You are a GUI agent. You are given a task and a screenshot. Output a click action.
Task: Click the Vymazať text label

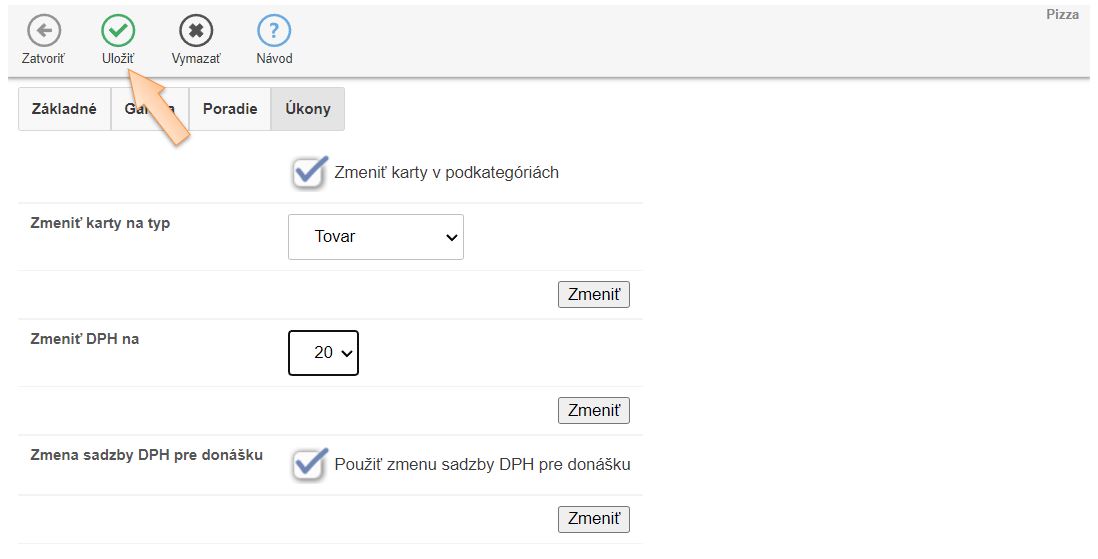(196, 59)
